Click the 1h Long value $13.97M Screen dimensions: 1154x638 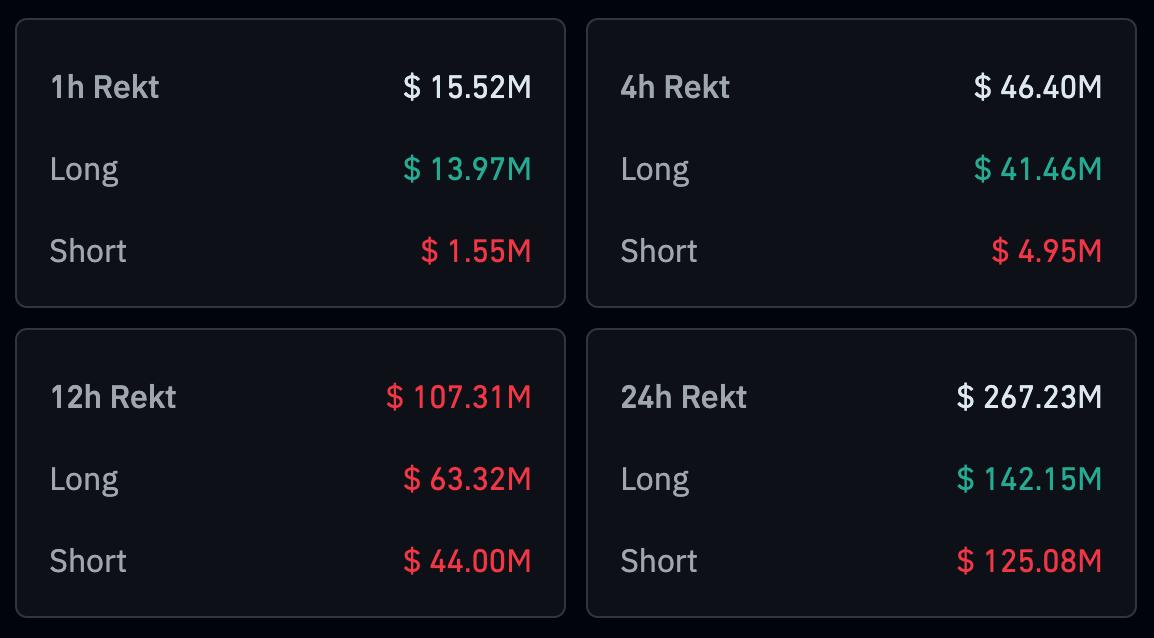click(x=467, y=170)
